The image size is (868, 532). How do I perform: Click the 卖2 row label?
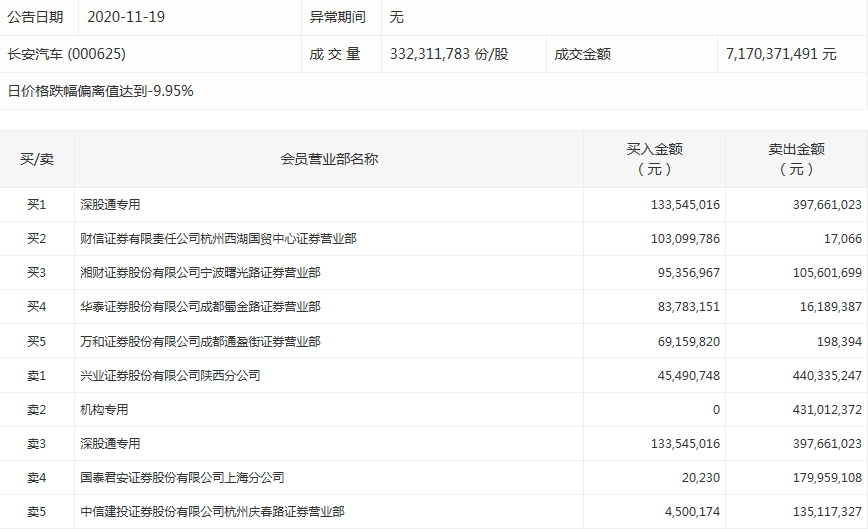tap(37, 410)
